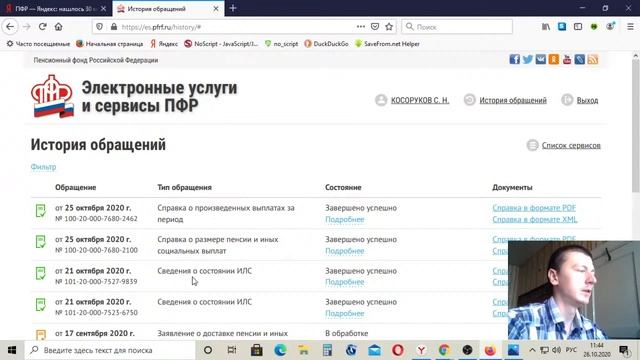
Task: Click В обработке status text
Action: pyautogui.click(x=347, y=333)
